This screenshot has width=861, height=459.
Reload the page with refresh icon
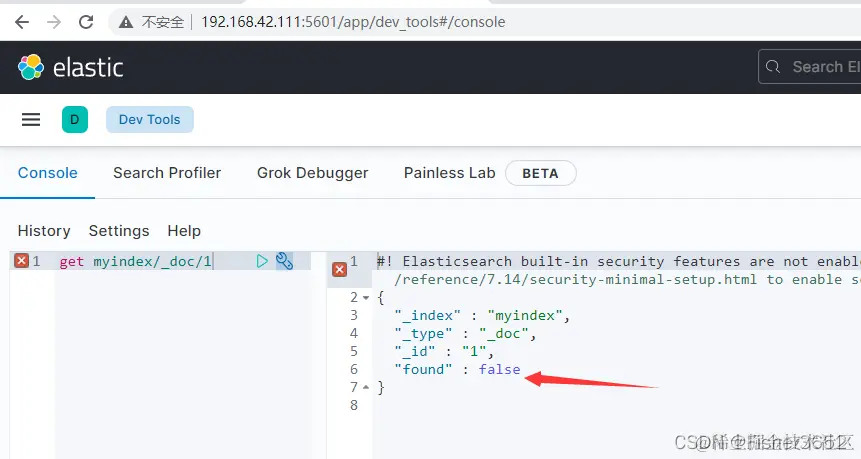click(86, 22)
